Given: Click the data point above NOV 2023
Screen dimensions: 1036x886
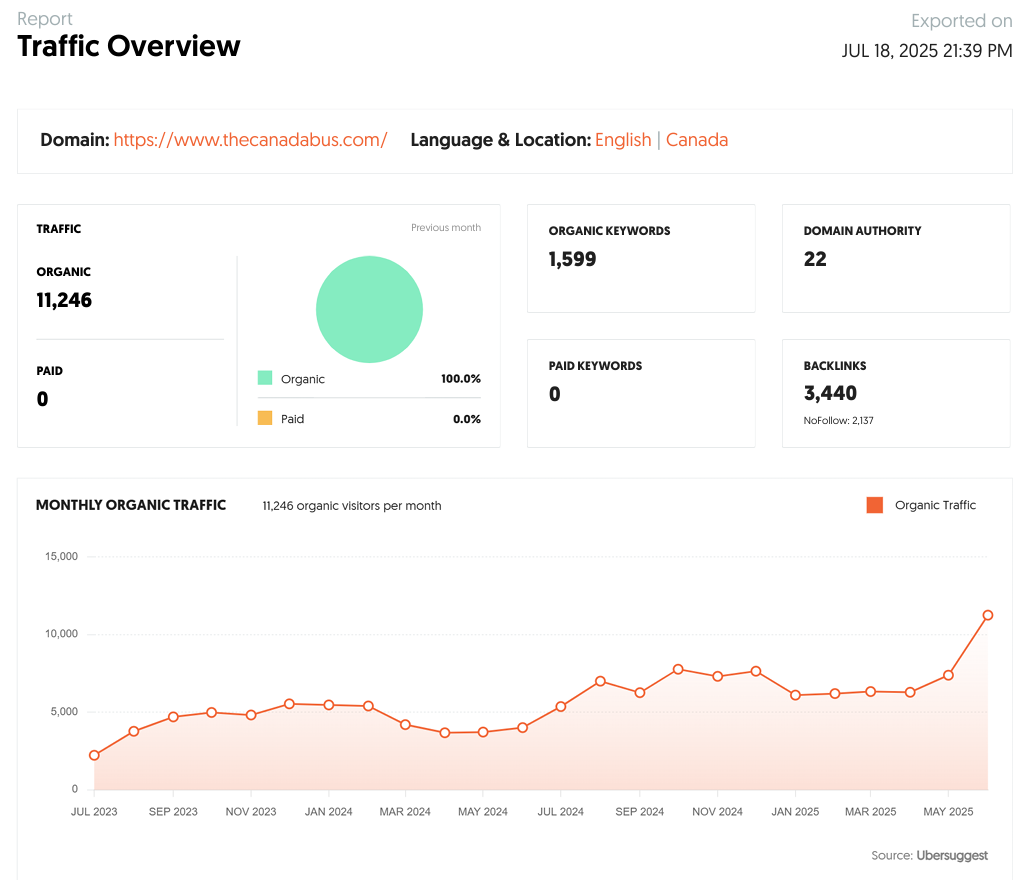Looking at the screenshot, I should coord(251,715).
